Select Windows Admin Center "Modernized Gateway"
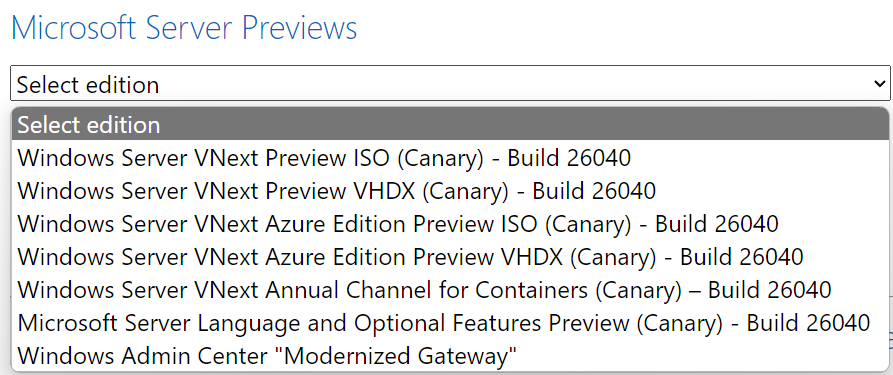 tap(450, 356)
